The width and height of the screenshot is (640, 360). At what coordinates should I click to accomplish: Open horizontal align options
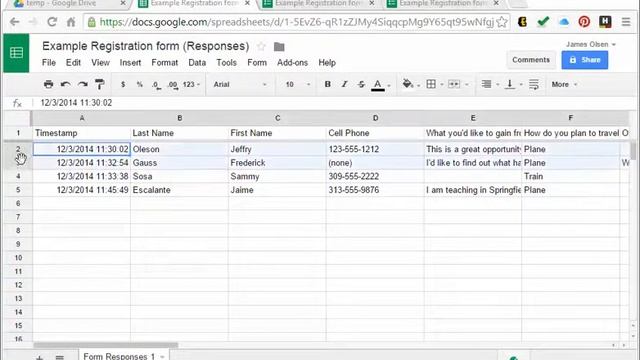click(x=486, y=84)
